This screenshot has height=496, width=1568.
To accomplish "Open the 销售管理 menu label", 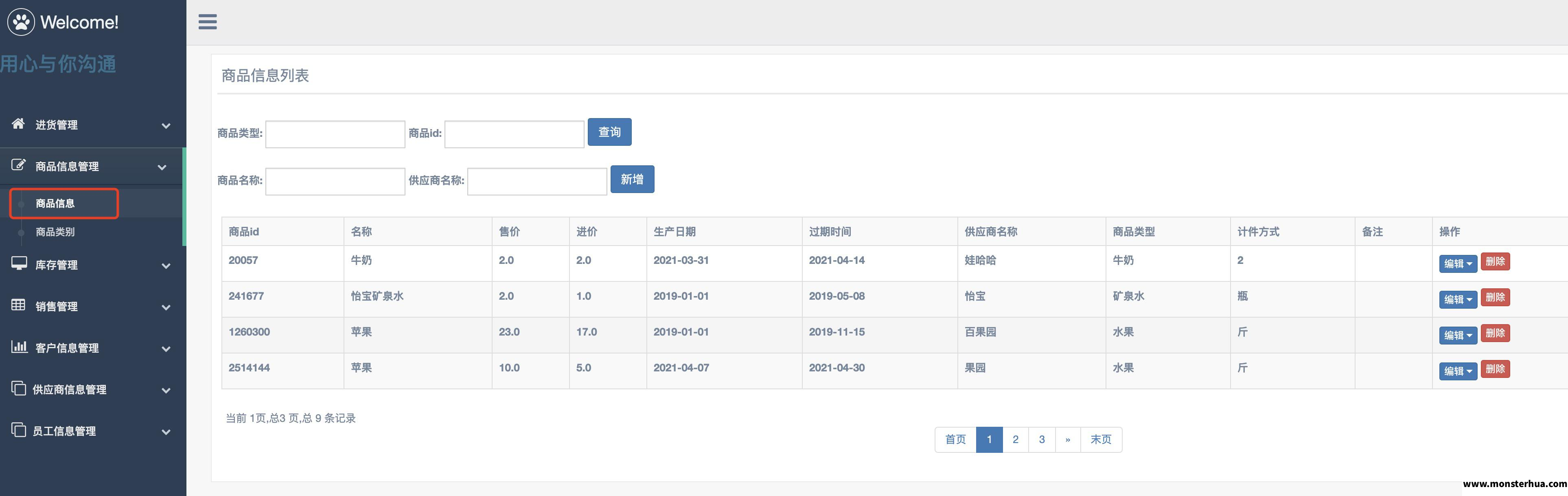I will pos(57,306).
